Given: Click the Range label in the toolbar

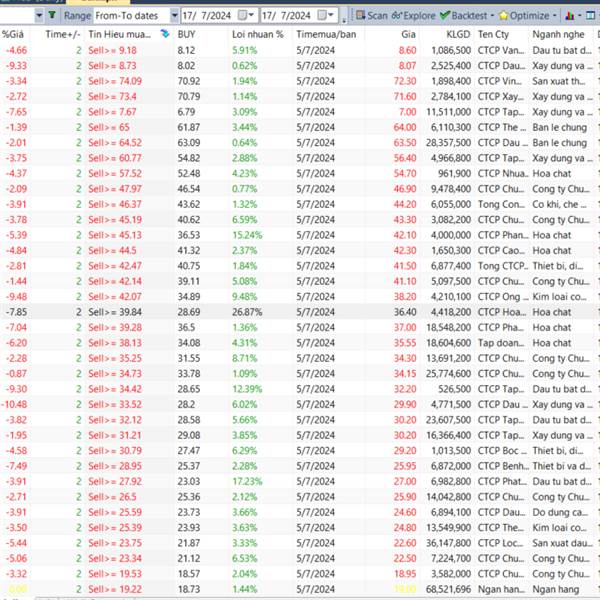Looking at the screenshot, I should click(x=77, y=16).
